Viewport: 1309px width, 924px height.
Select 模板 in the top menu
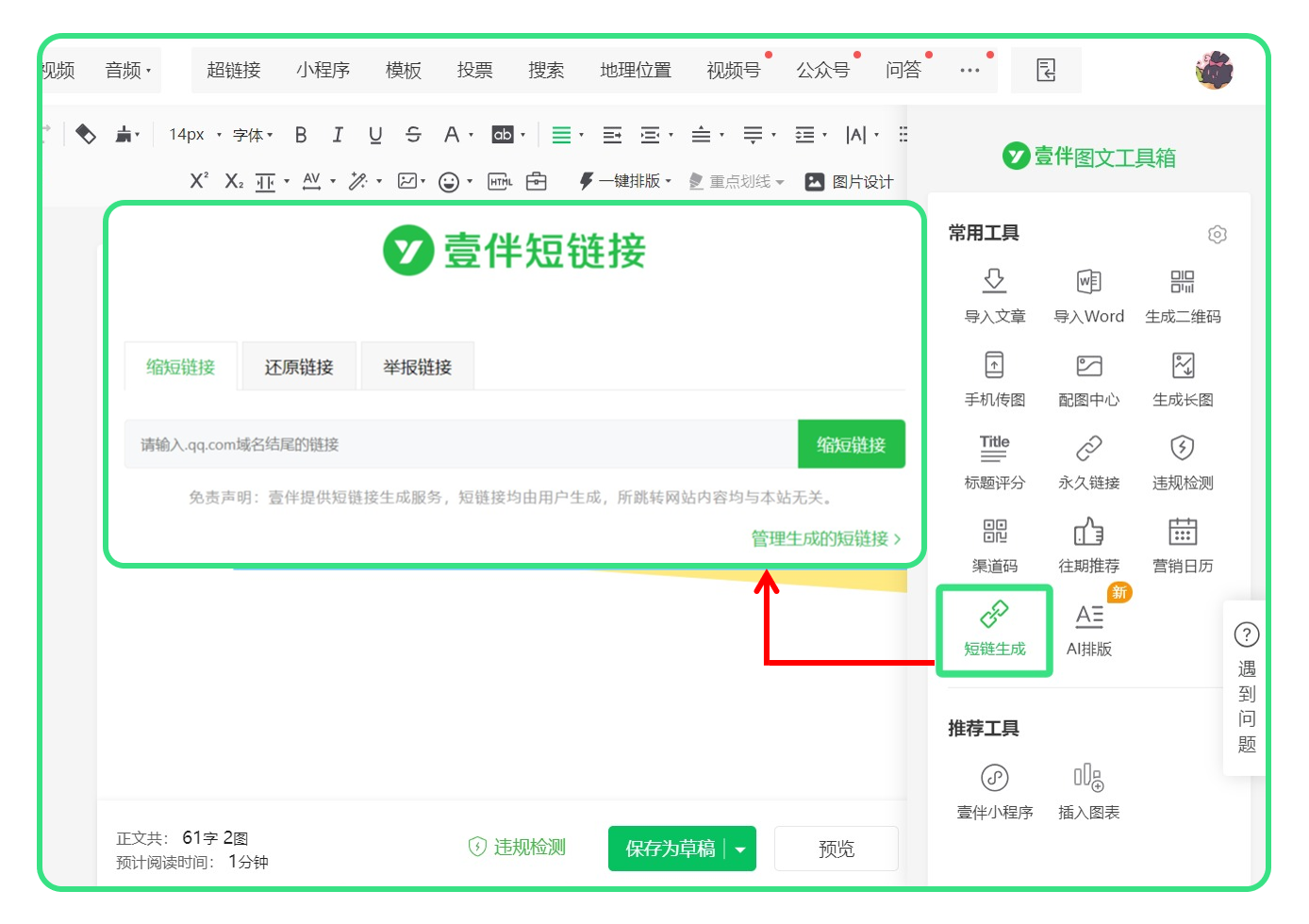pos(404,70)
